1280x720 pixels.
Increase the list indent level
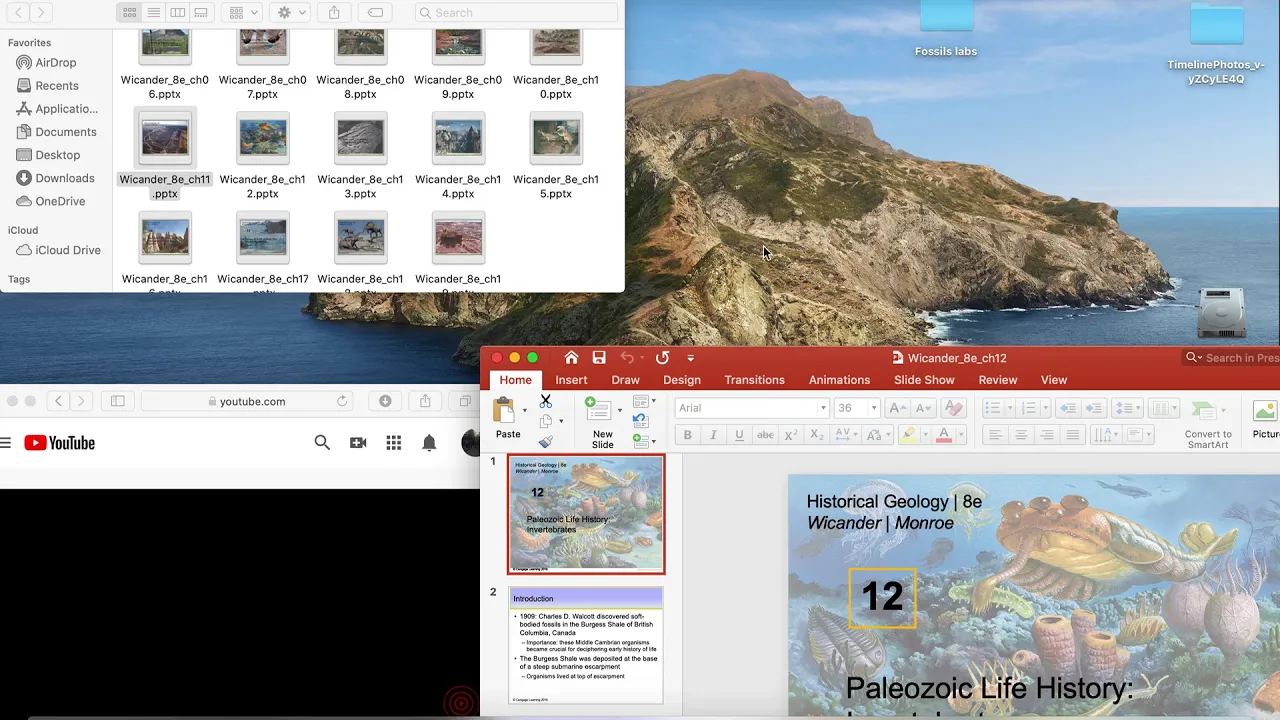click(1094, 408)
